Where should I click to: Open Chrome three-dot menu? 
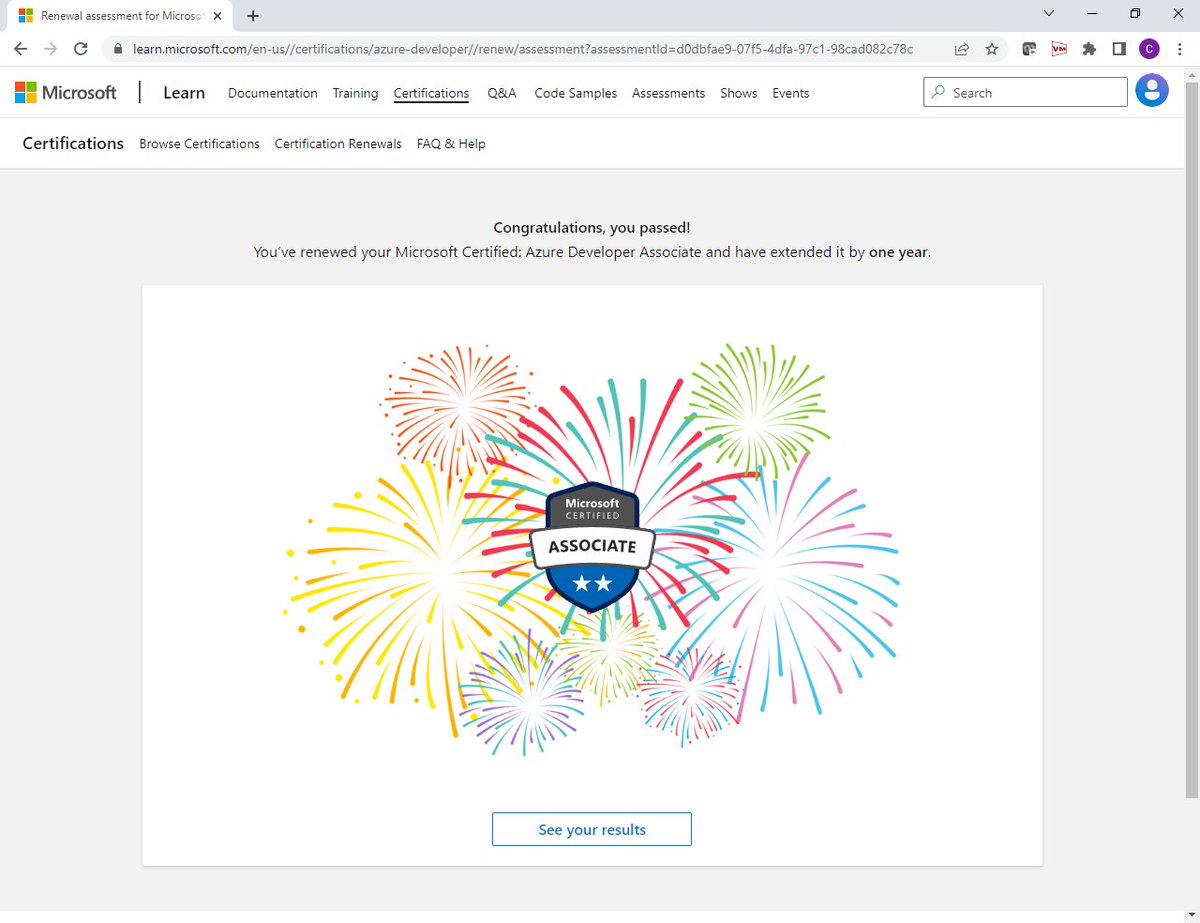click(1180, 48)
